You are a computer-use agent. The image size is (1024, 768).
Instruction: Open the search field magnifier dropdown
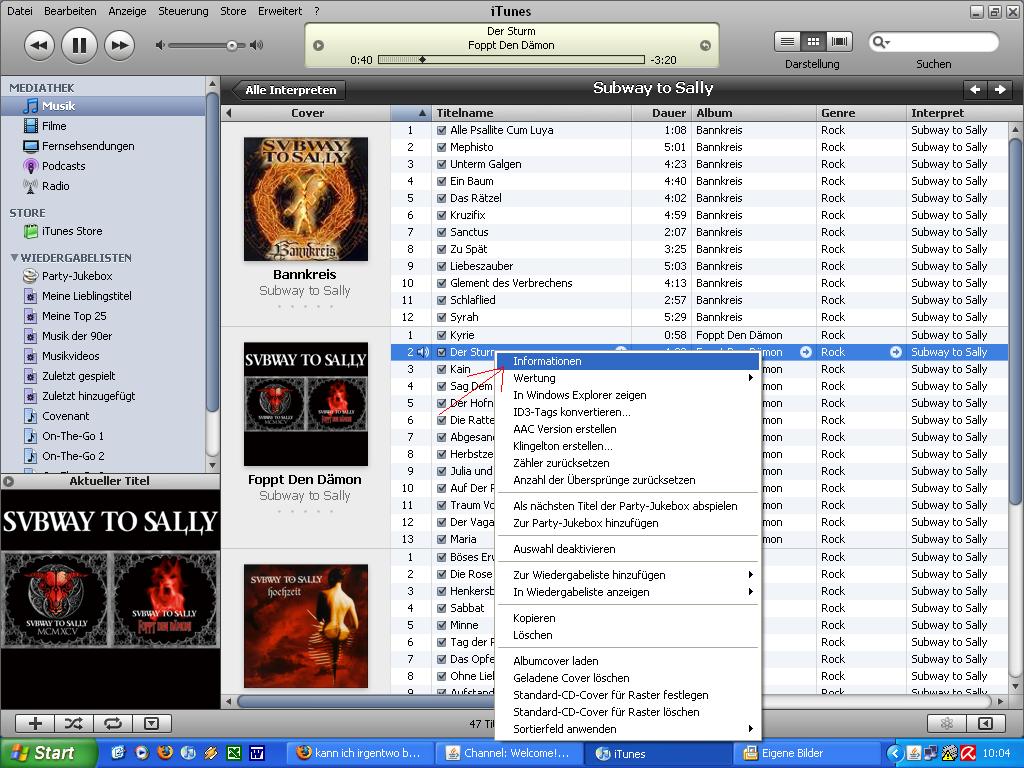tap(882, 42)
